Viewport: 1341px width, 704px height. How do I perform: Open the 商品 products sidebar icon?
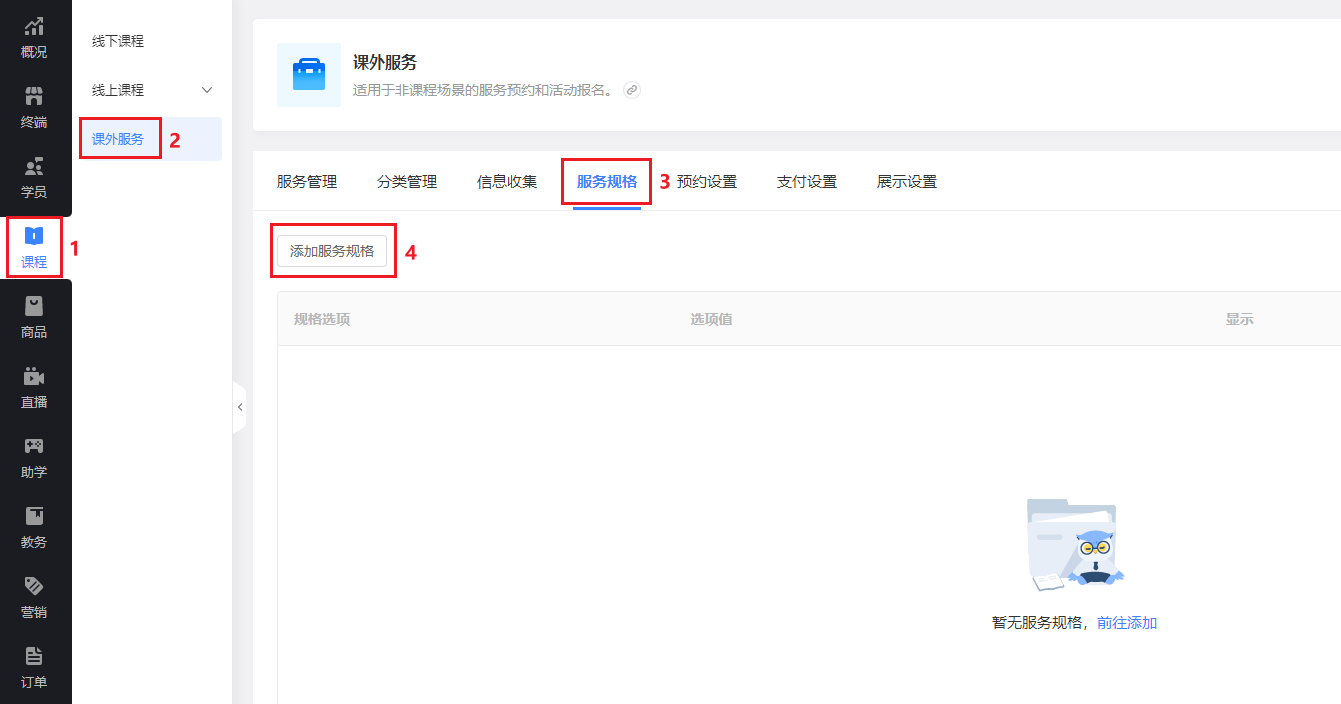tap(34, 318)
